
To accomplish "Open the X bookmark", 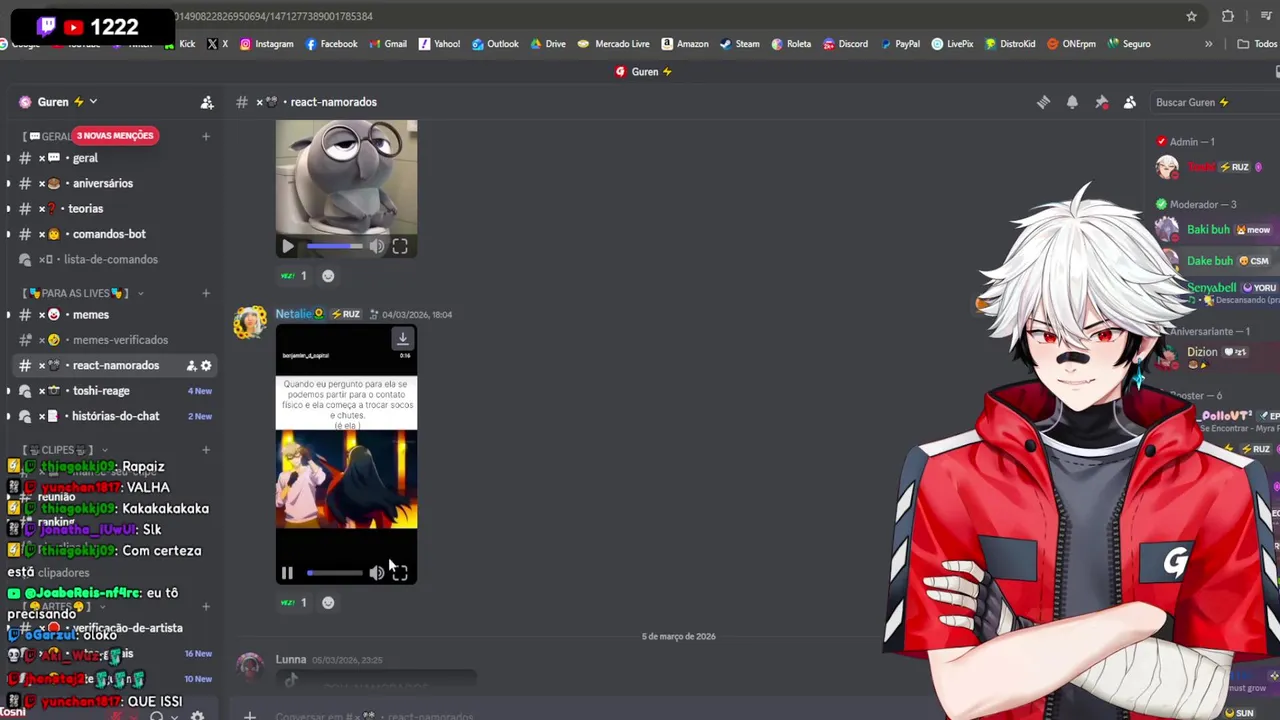I will [x=217, y=44].
